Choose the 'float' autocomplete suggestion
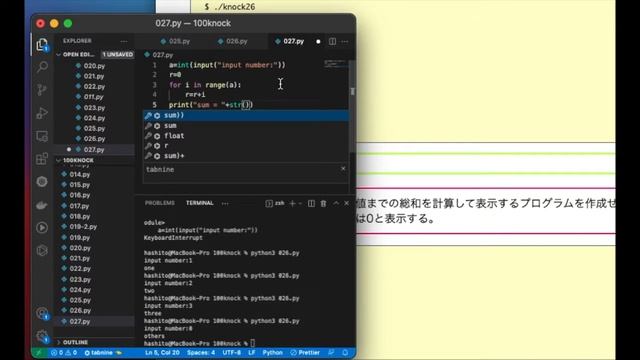Image resolution: width=640 pixels, height=360 pixels. pos(246,136)
